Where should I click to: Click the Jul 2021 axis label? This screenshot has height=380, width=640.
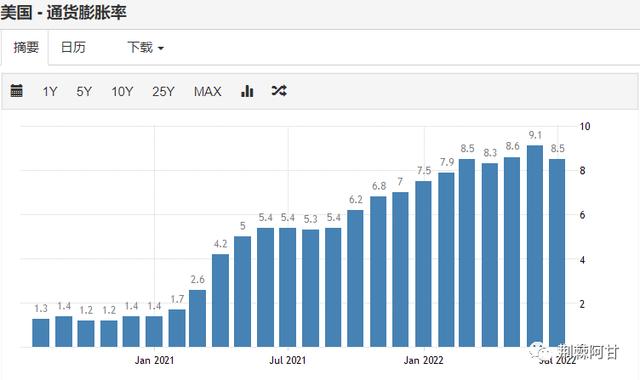(x=288, y=360)
